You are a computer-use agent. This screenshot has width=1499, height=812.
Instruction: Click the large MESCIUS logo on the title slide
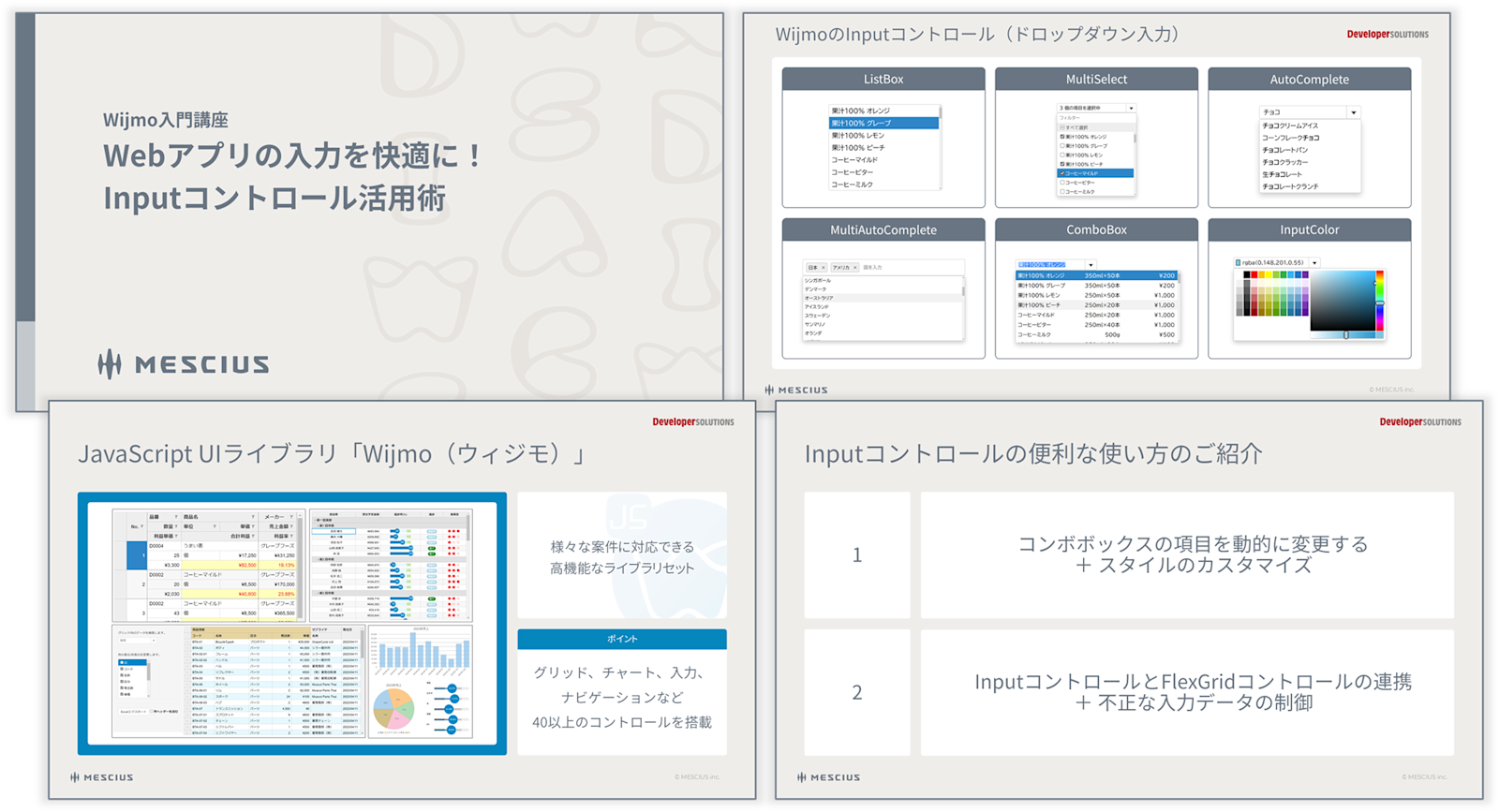click(184, 363)
